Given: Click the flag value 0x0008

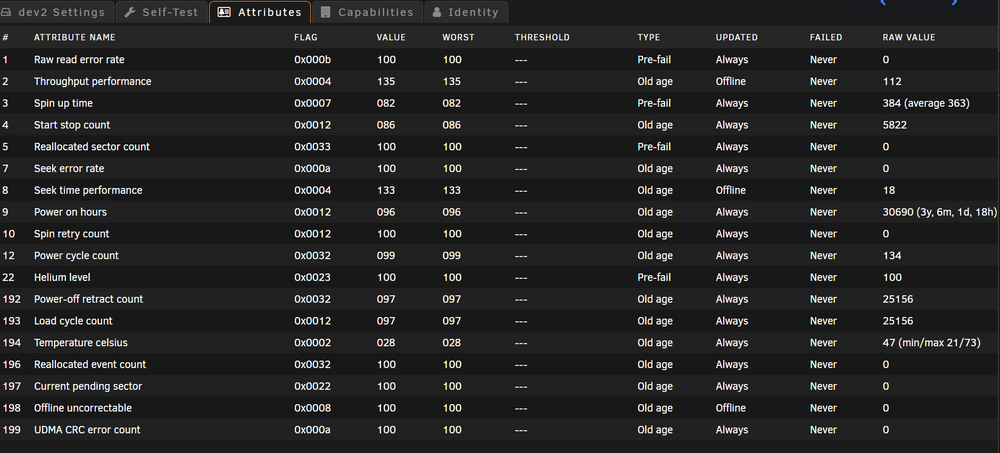Looking at the screenshot, I should coord(312,408).
